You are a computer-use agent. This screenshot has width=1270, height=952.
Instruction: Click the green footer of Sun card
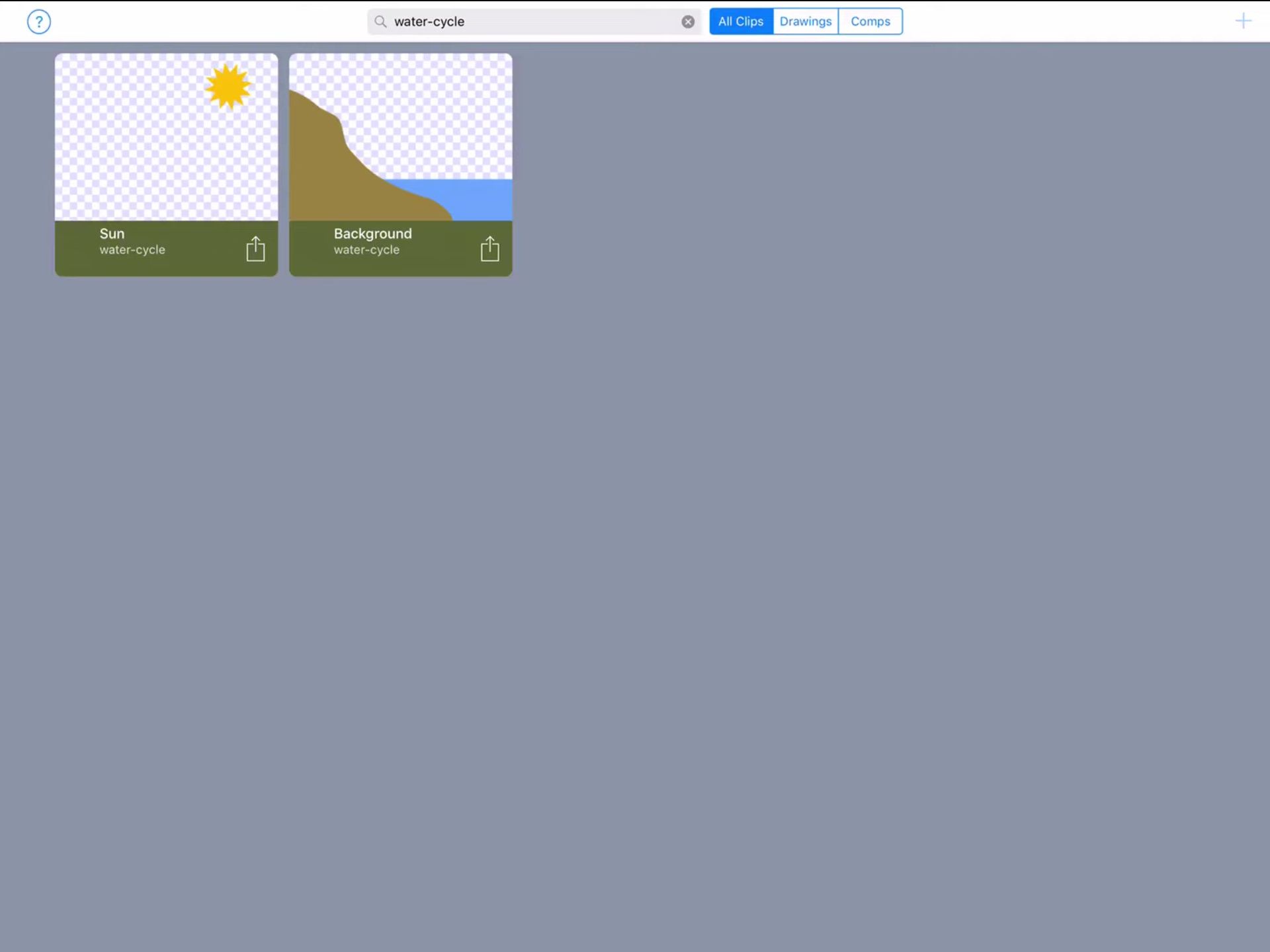click(167, 249)
